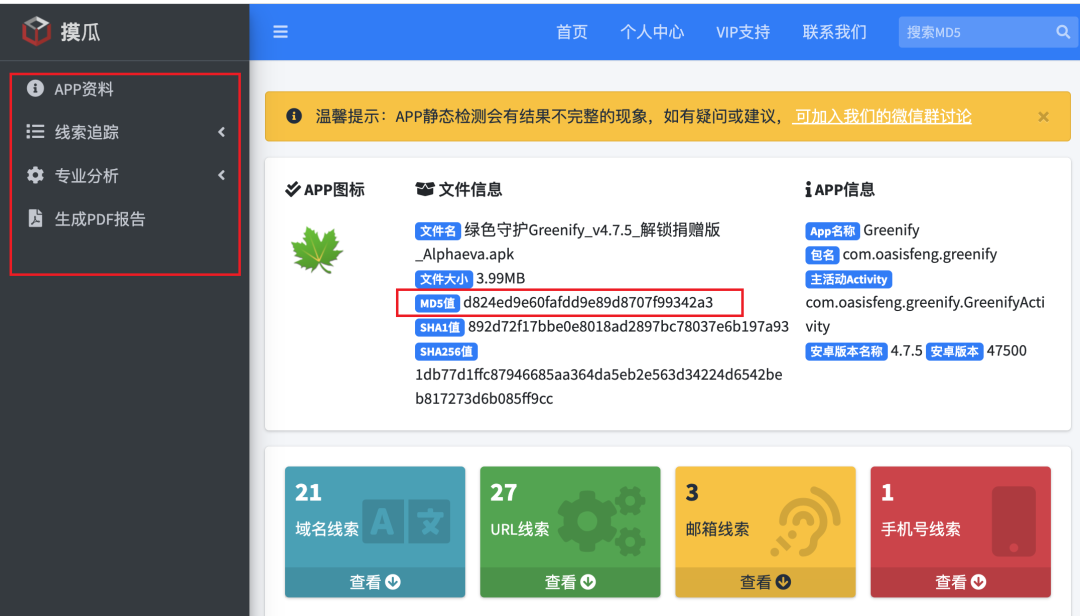Click the SHA1值 label badge
Image resolution: width=1080 pixels, height=616 pixels.
pos(439,327)
